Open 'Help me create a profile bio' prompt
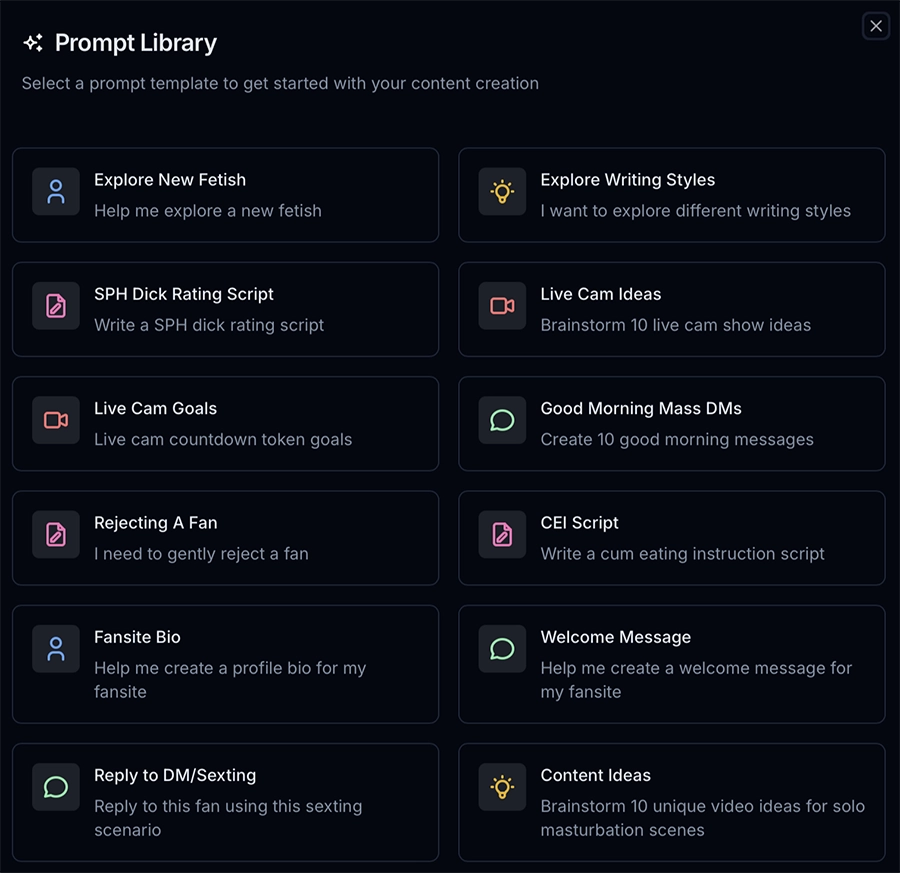 coord(230,668)
